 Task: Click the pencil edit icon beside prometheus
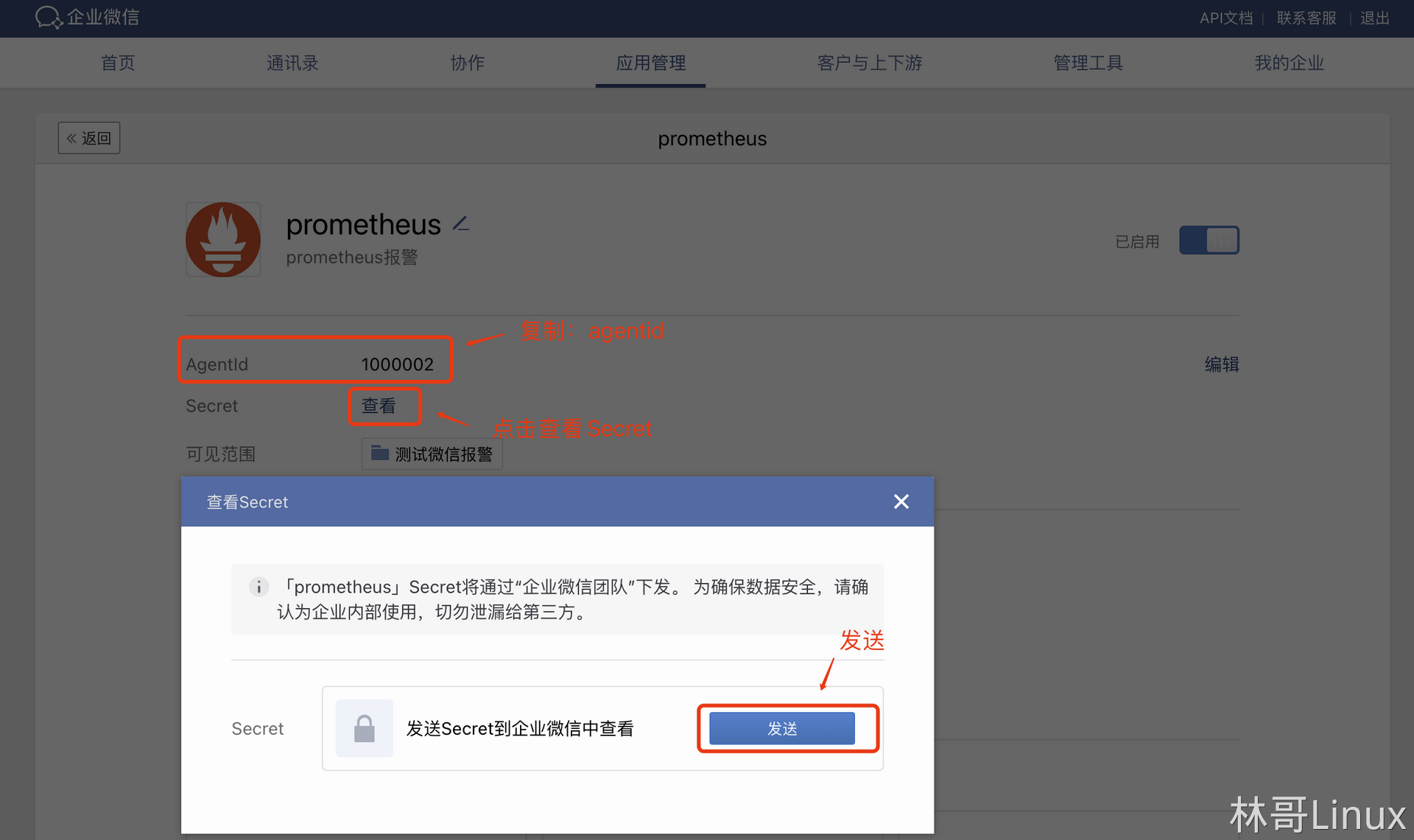[461, 223]
